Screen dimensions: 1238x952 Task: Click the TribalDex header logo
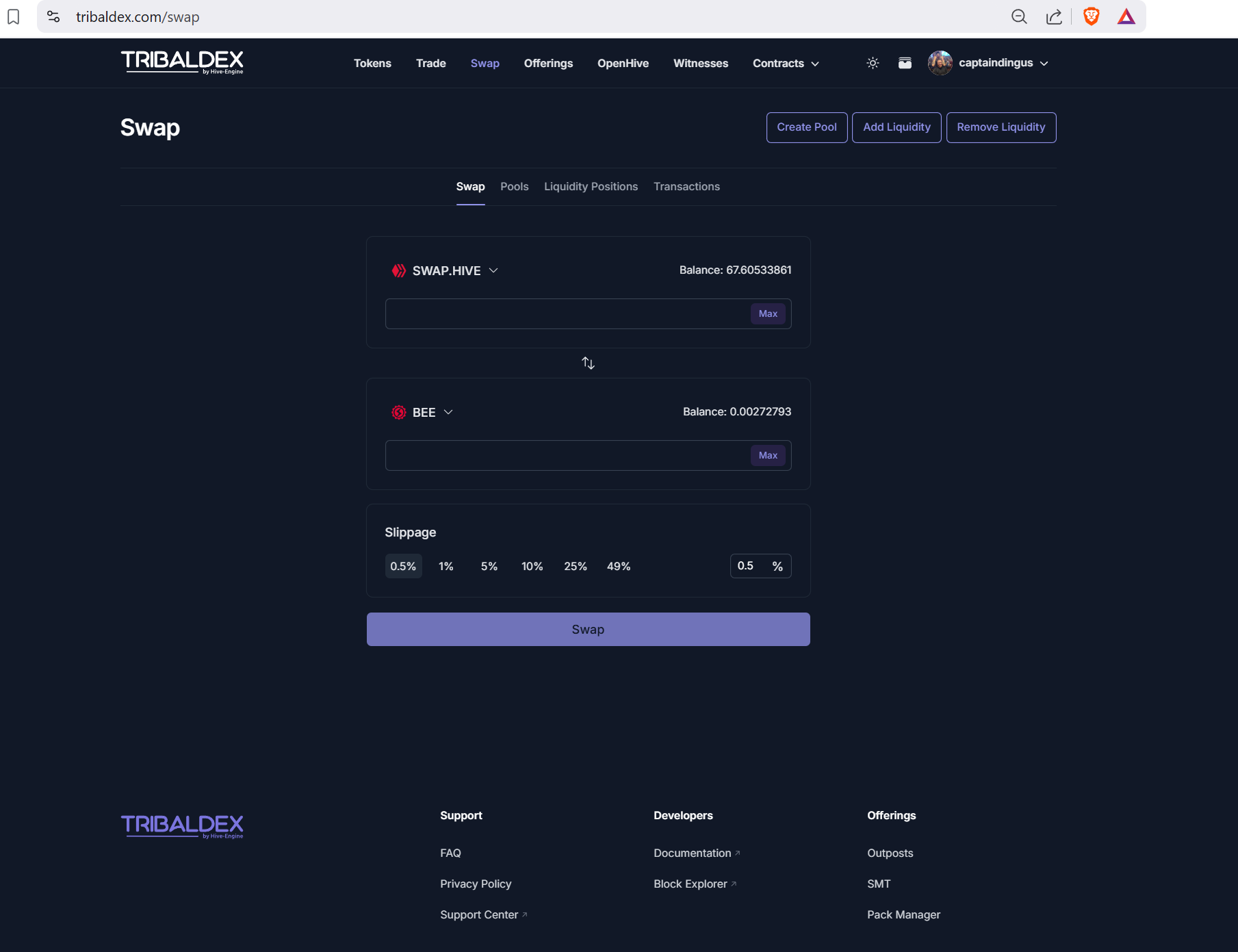pyautogui.click(x=182, y=62)
